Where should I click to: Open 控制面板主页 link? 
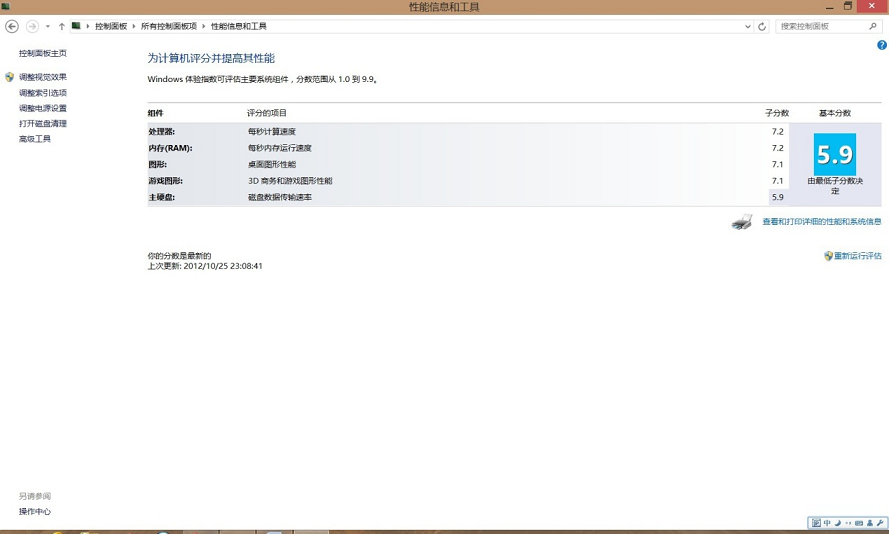tap(43, 53)
